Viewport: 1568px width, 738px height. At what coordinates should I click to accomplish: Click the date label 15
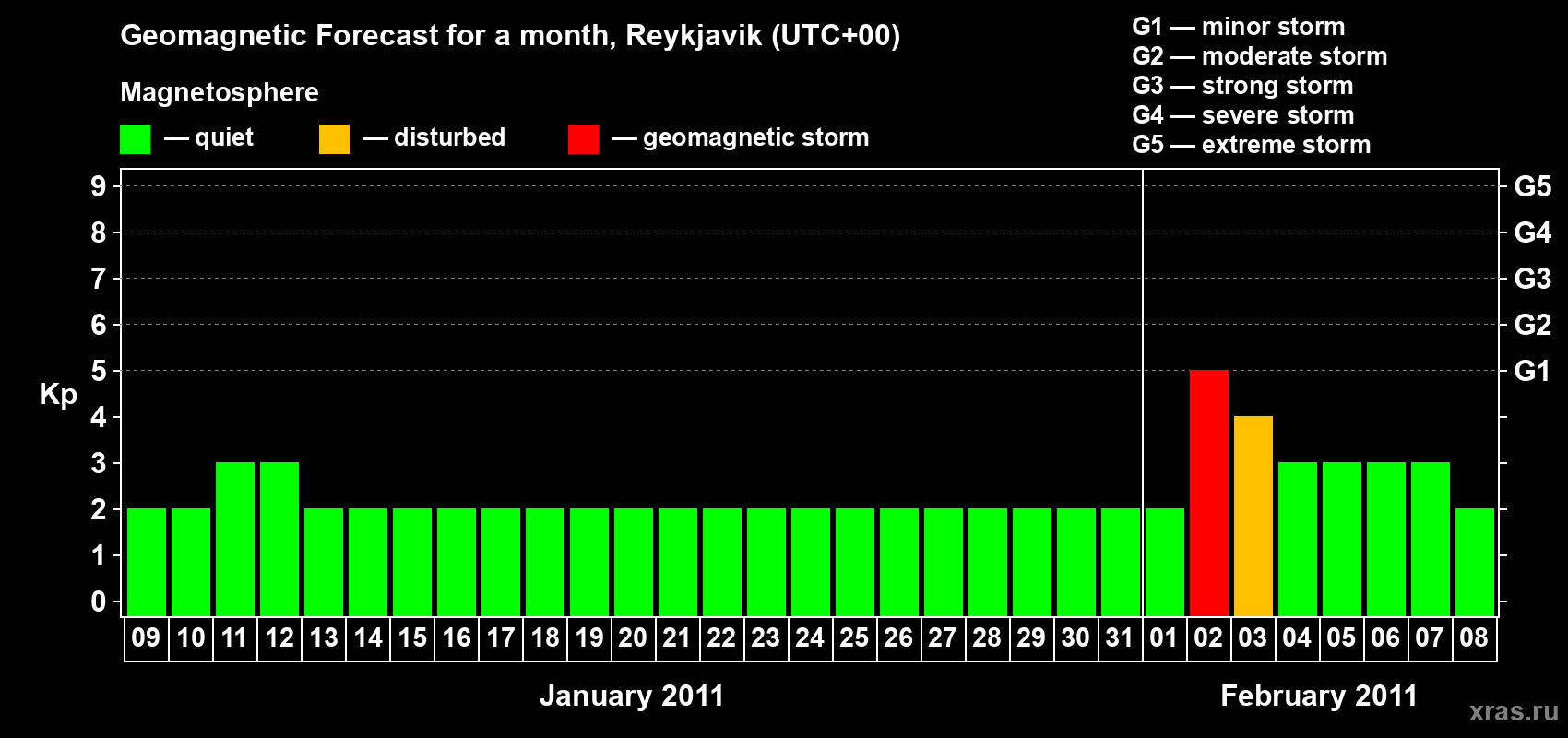click(412, 637)
